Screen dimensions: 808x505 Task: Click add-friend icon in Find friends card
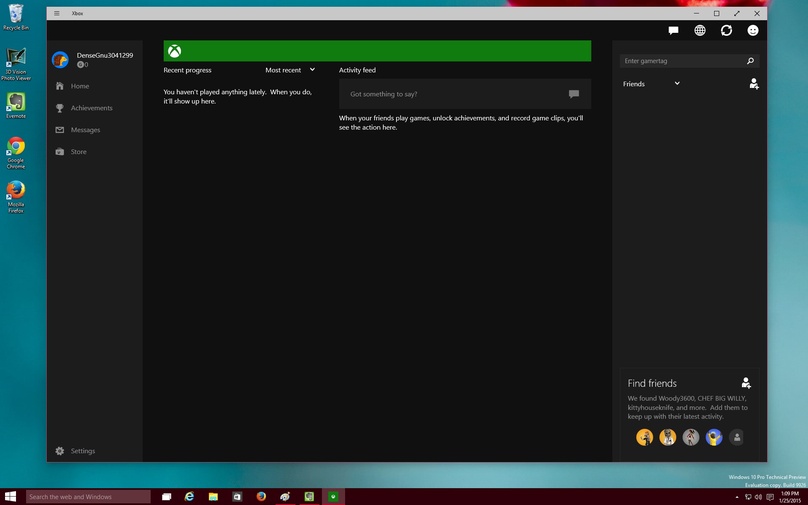point(746,382)
